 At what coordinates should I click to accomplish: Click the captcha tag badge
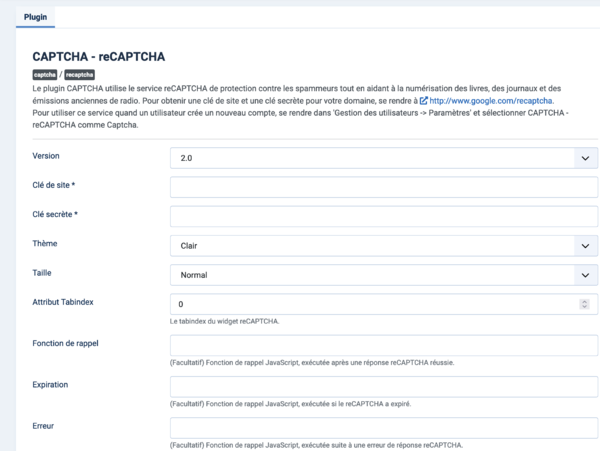(x=45, y=75)
